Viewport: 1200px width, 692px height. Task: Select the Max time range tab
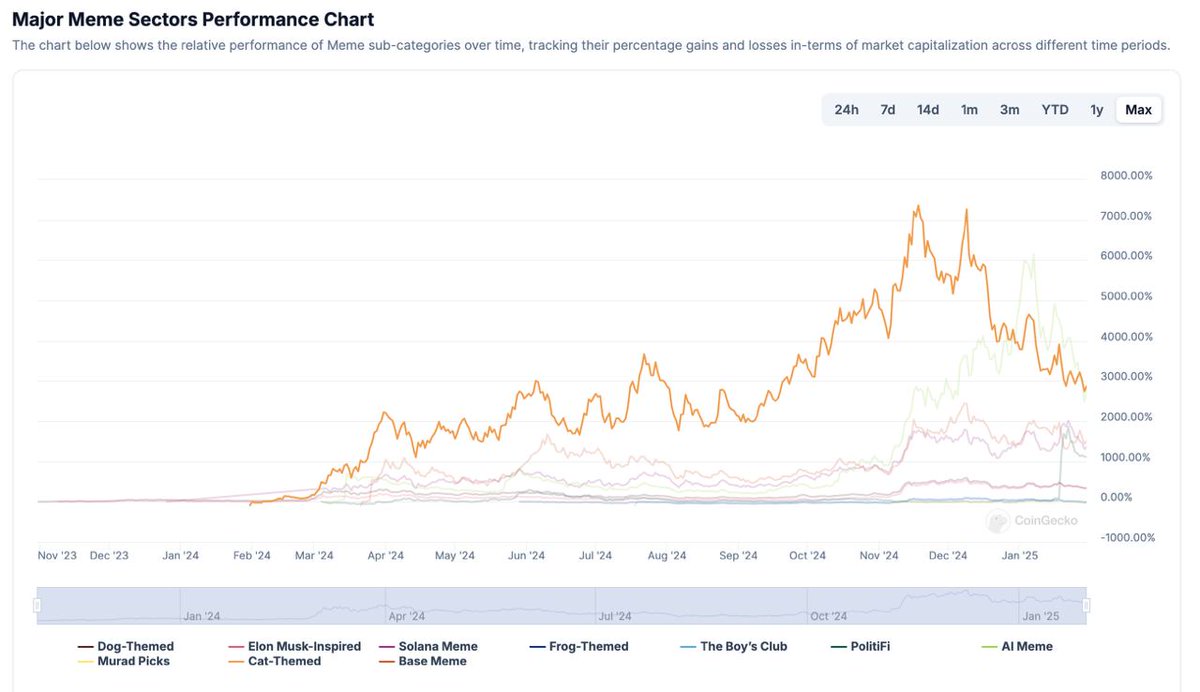coord(1139,110)
